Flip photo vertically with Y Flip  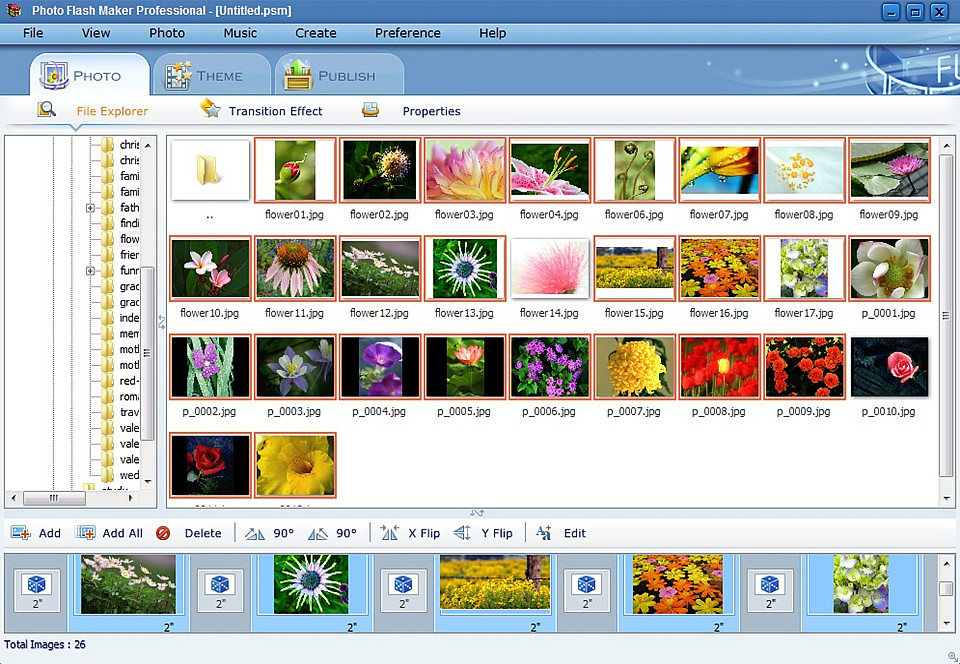(462, 533)
